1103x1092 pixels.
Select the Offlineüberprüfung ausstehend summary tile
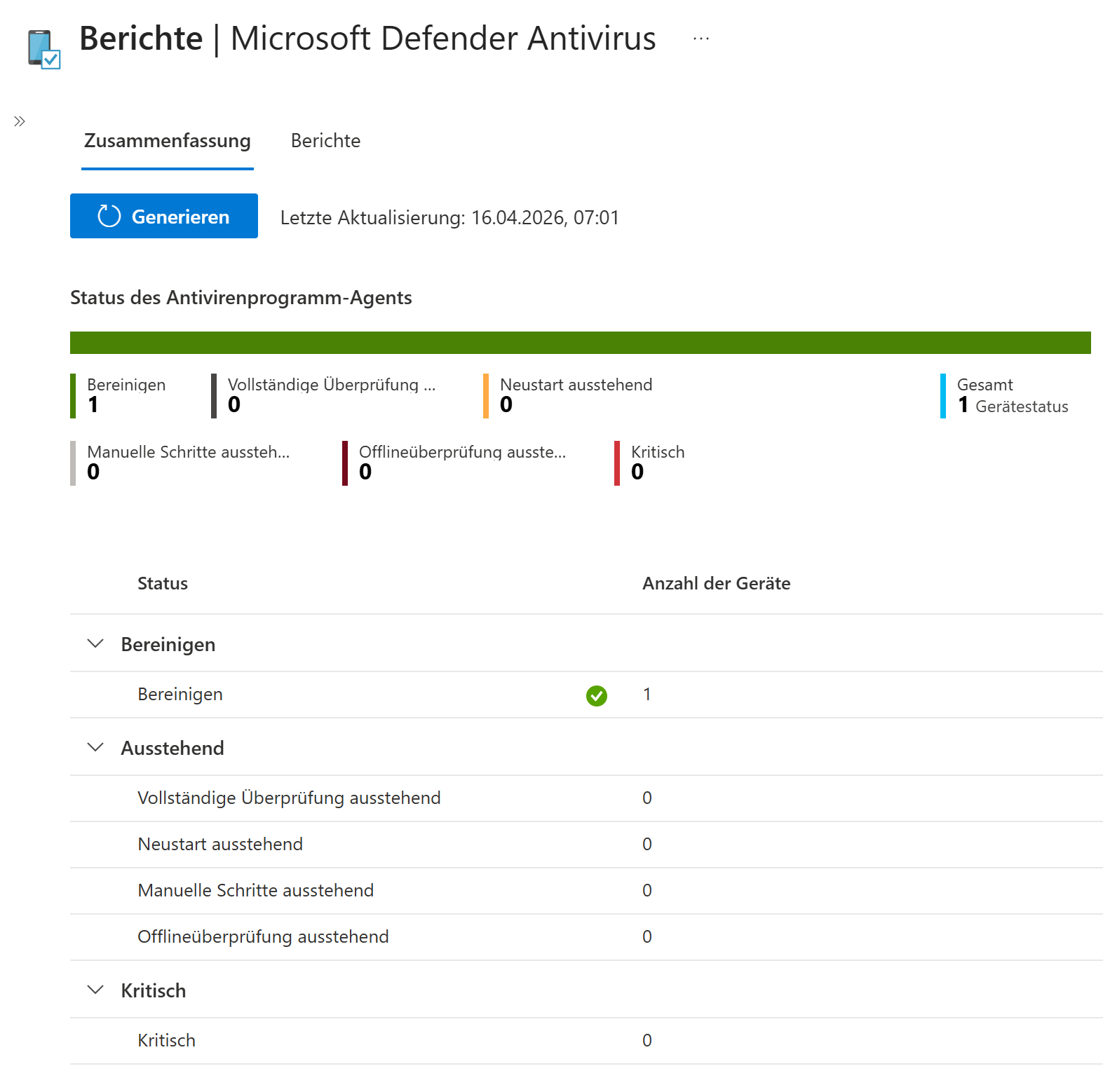click(x=455, y=463)
